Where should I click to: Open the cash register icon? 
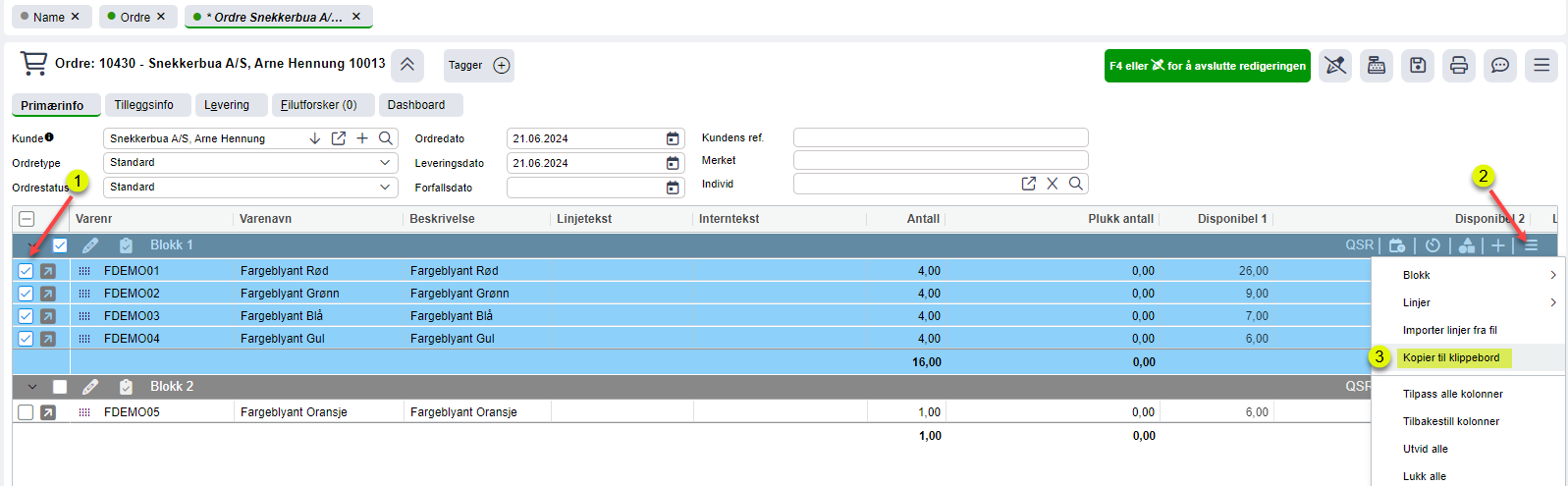coord(1377,66)
